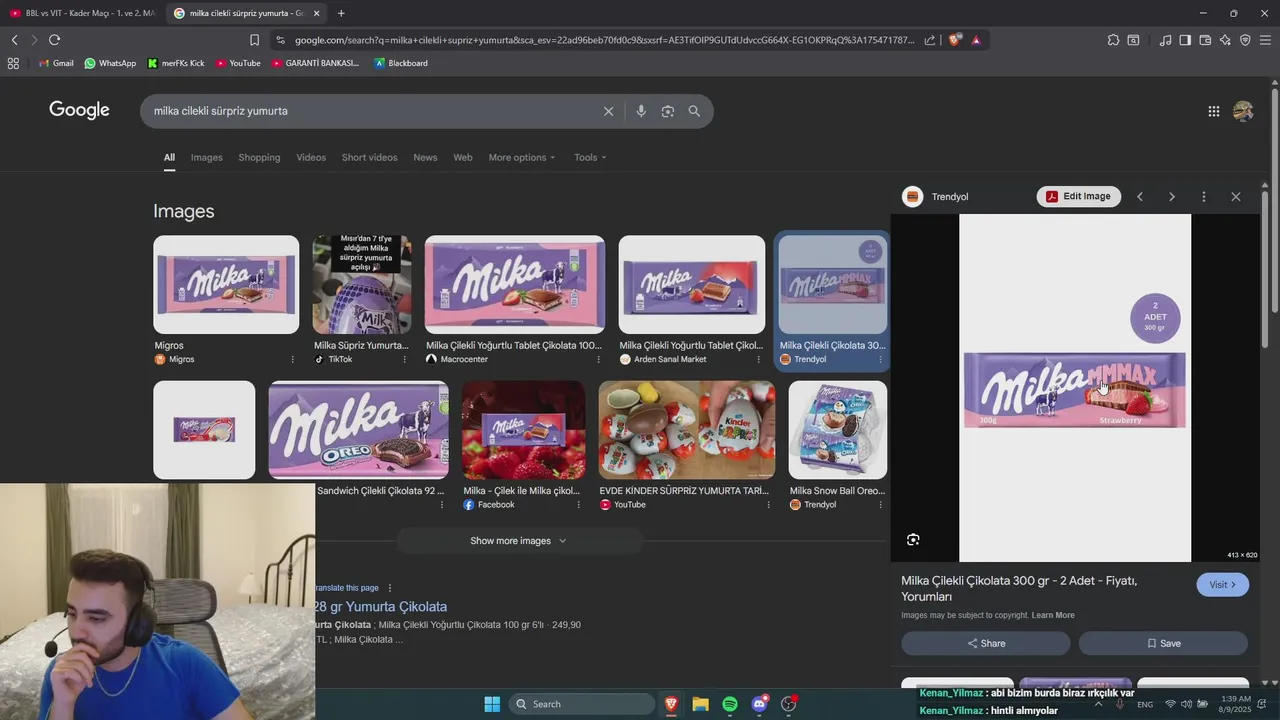Open TikTok Milka Süpriz Yumurta thumbnail
The image size is (1280, 720).
pyautogui.click(x=362, y=285)
